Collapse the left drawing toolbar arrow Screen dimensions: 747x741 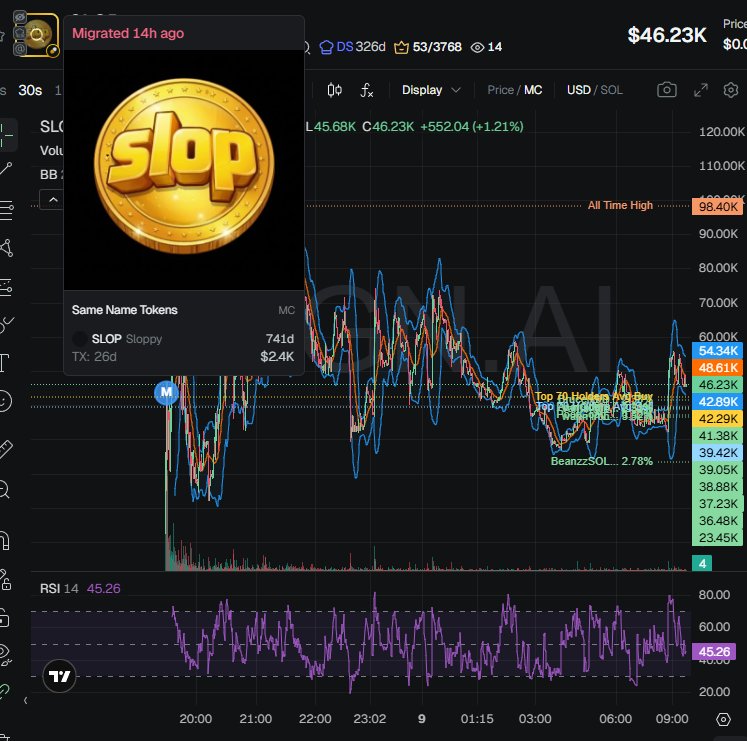coord(25,701)
